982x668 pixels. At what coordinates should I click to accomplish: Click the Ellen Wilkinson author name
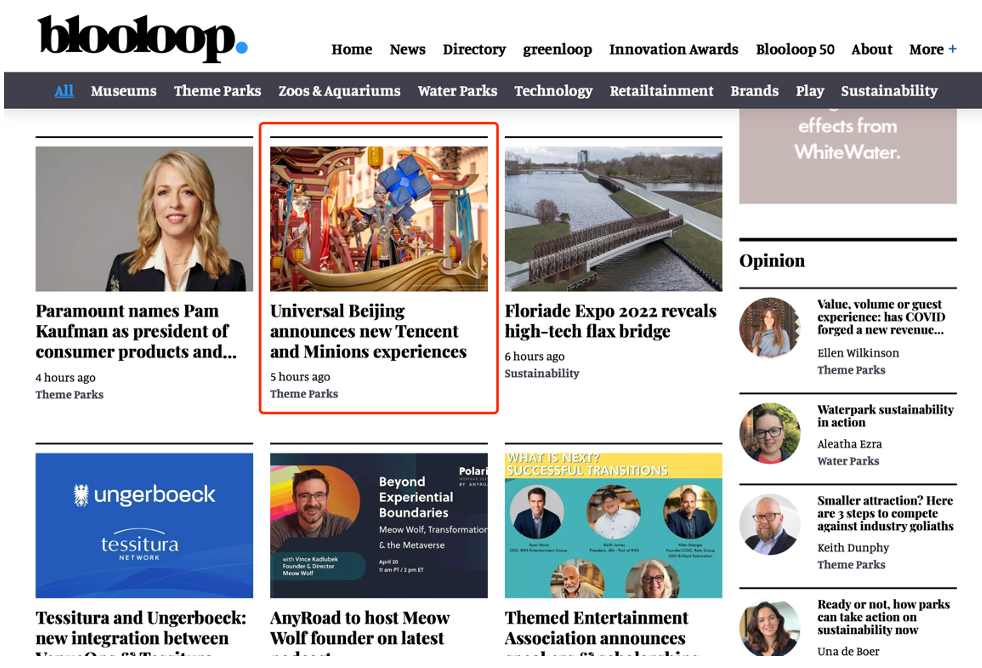[x=858, y=354]
